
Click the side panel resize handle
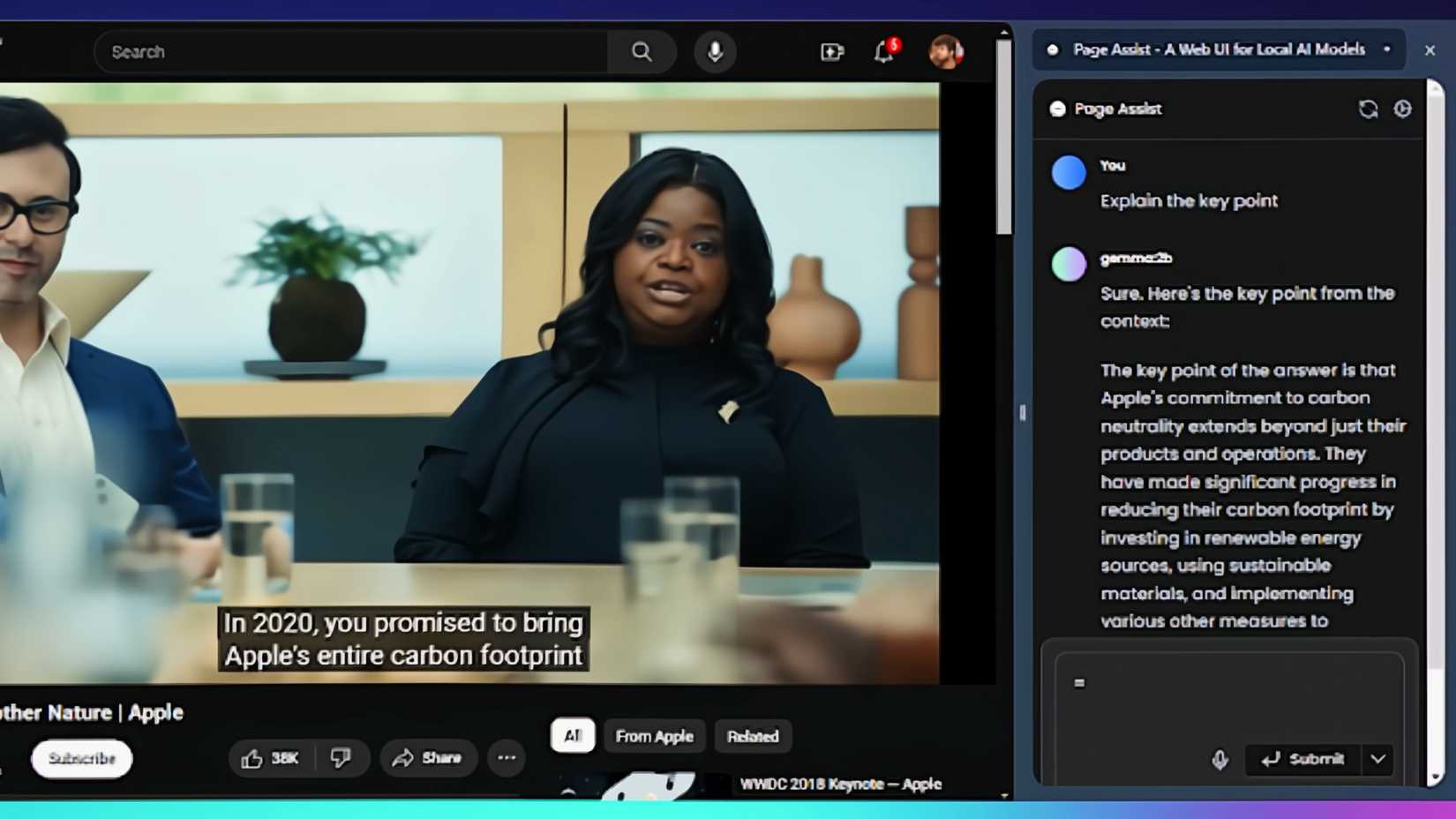[x=1023, y=412]
